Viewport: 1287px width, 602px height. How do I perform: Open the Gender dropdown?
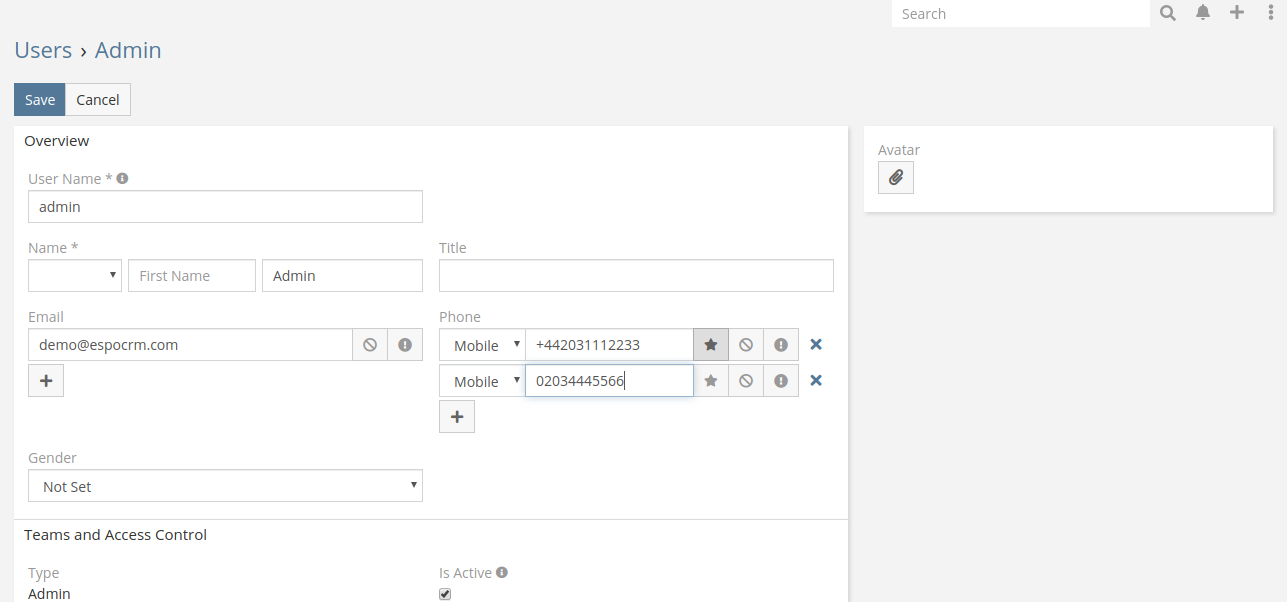(x=225, y=487)
